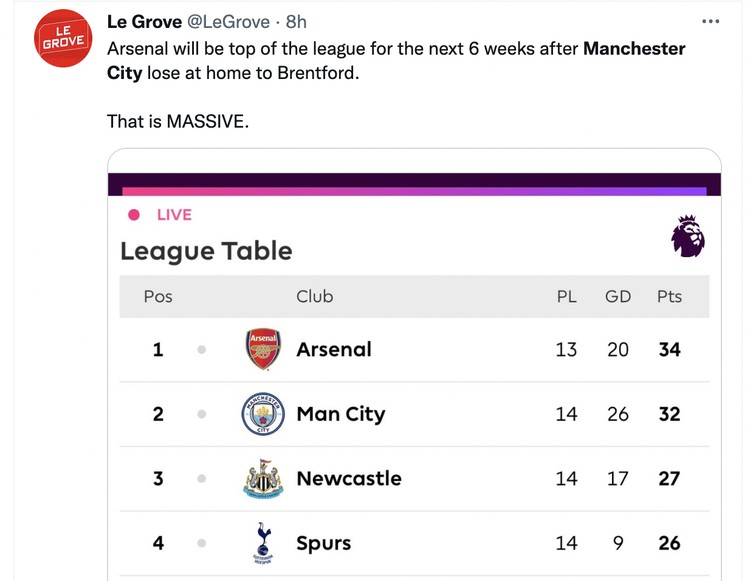Screen dimensions: 750x581
Task: Select the Man City team name
Action: (x=341, y=414)
